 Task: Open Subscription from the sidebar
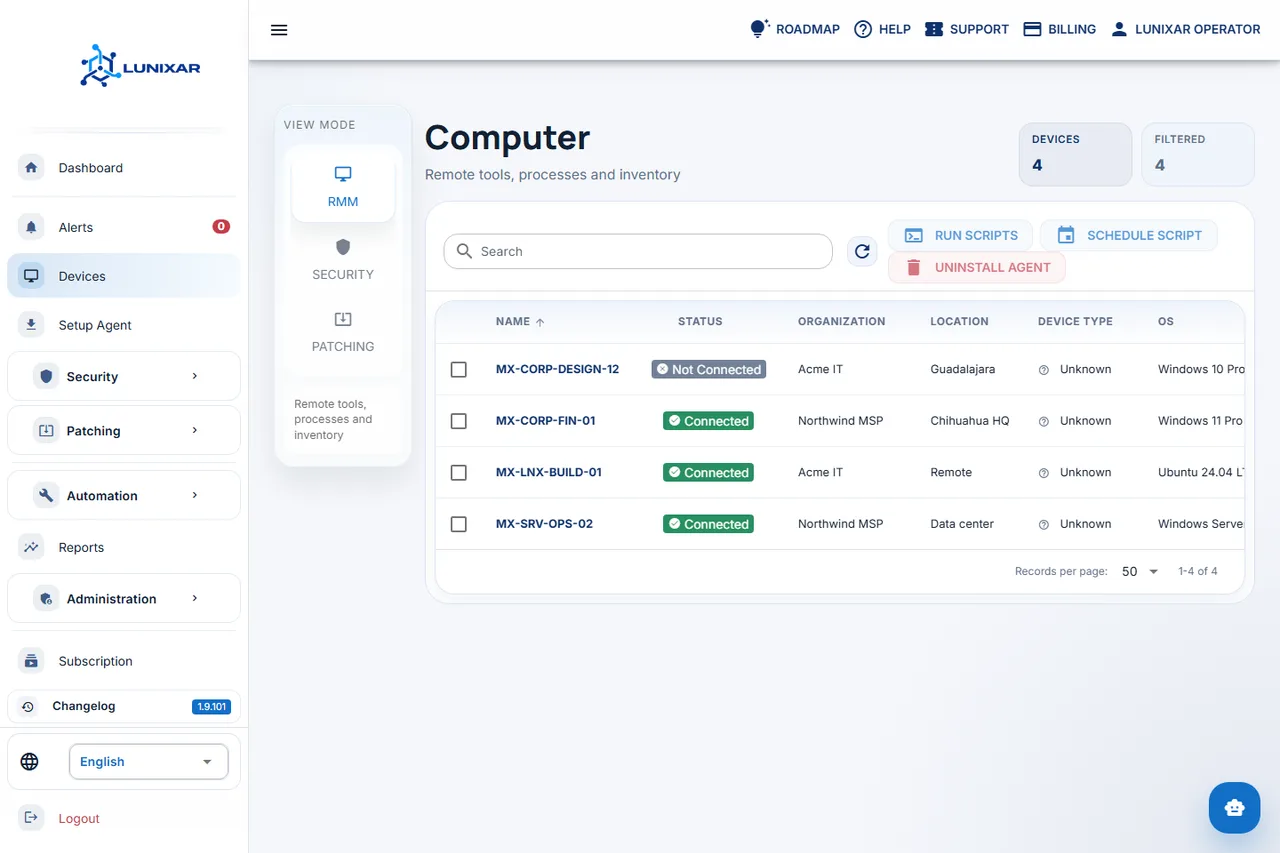[124, 660]
